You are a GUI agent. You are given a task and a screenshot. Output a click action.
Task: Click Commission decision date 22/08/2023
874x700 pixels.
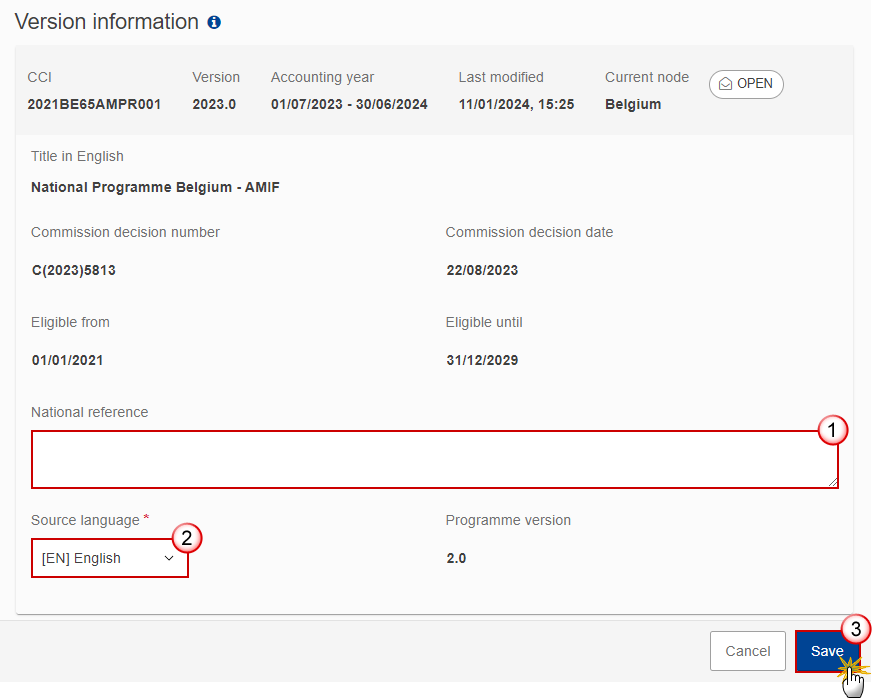coord(482,270)
